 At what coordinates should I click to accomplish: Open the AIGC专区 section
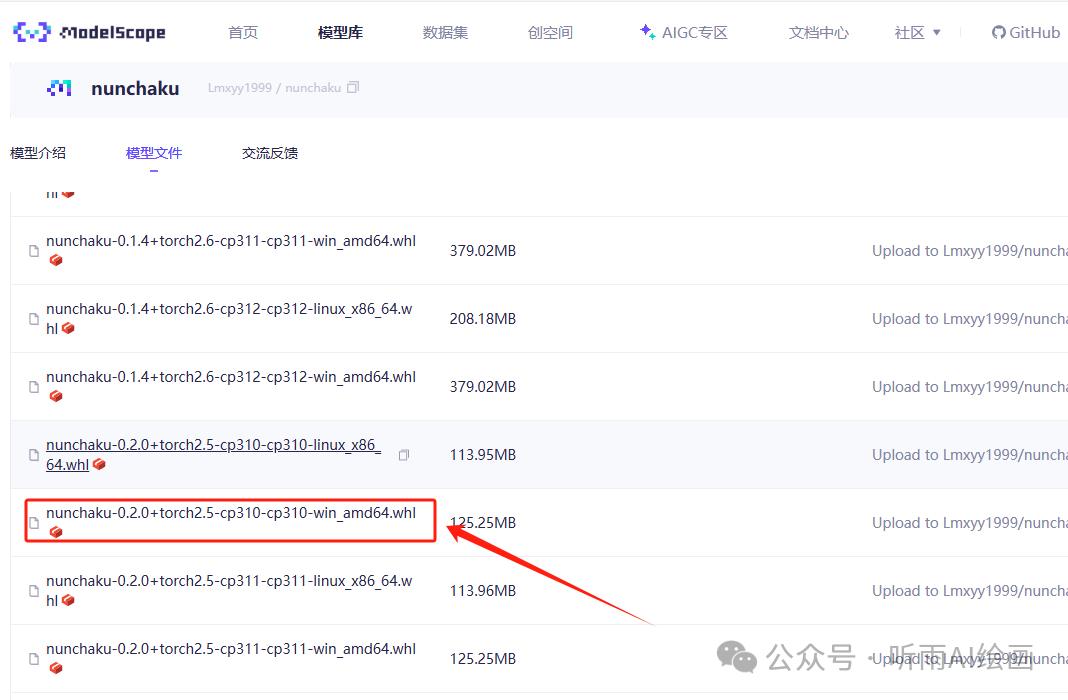pos(684,32)
